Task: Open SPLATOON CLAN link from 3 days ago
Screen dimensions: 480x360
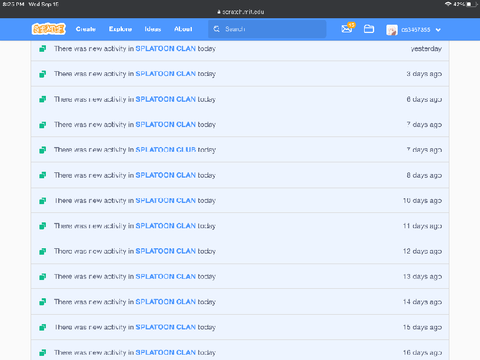Action: (166, 74)
